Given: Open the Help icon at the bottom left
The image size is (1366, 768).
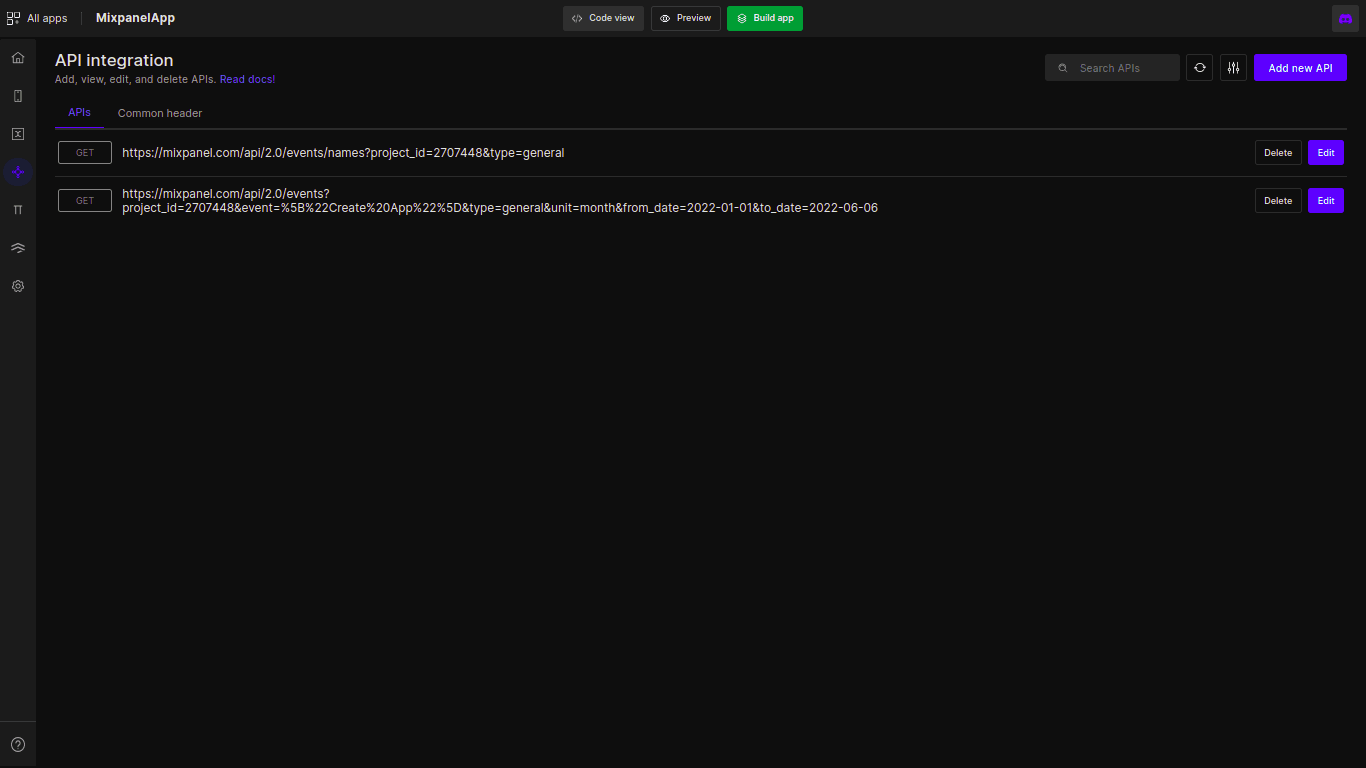Looking at the screenshot, I should 17,742.
